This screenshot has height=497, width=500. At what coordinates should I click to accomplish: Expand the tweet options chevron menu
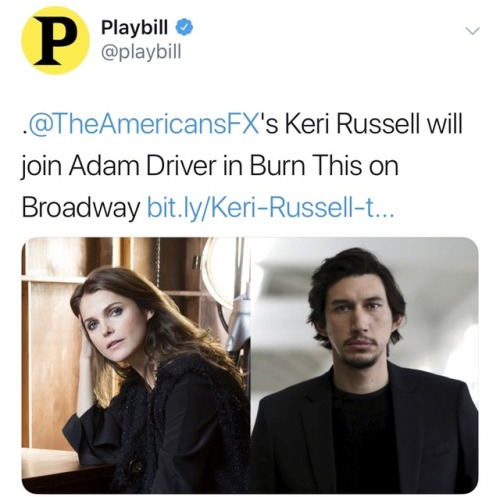point(473,31)
